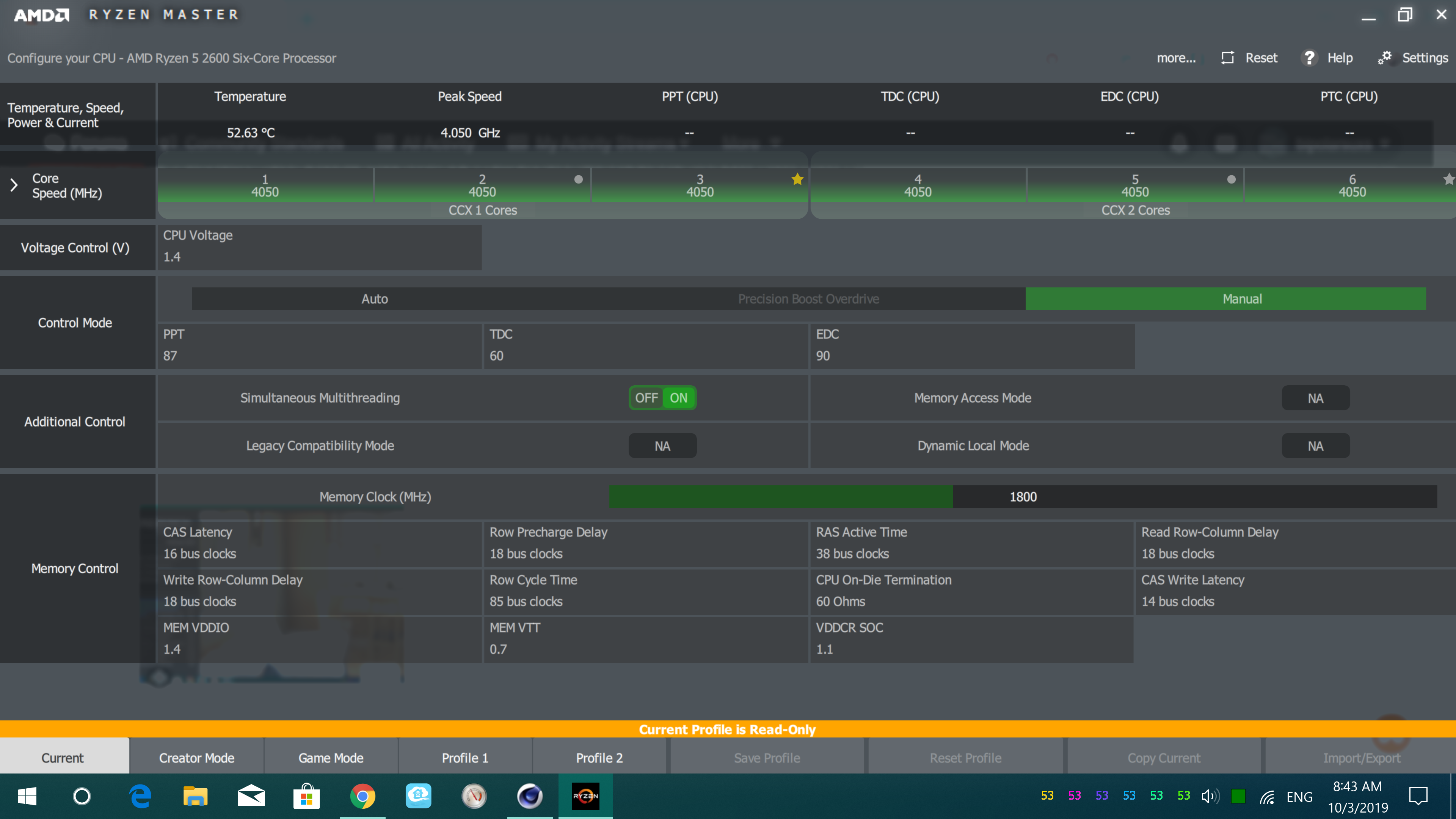This screenshot has width=1456, height=819.
Task: Switch to Cinema 4D sphere icon in taskbar
Action: (x=530, y=796)
